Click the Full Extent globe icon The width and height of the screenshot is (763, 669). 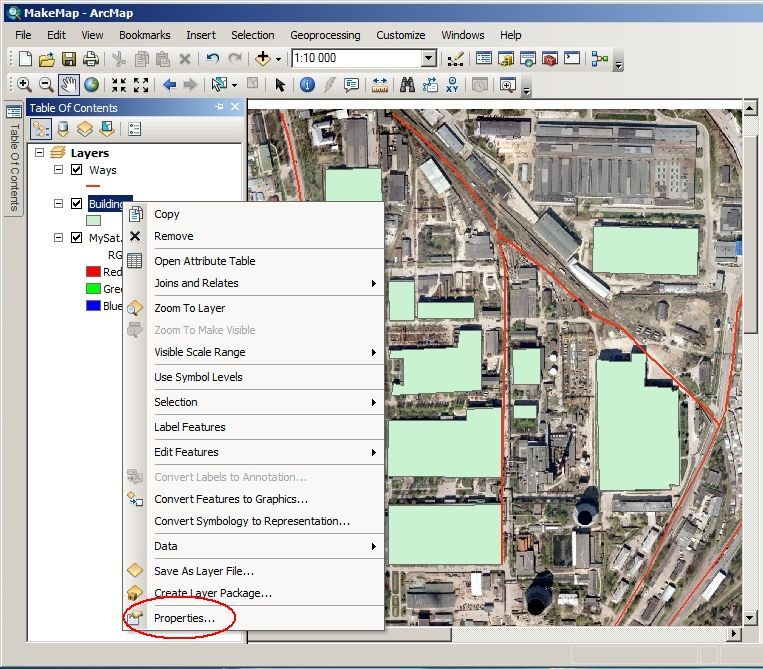[91, 85]
